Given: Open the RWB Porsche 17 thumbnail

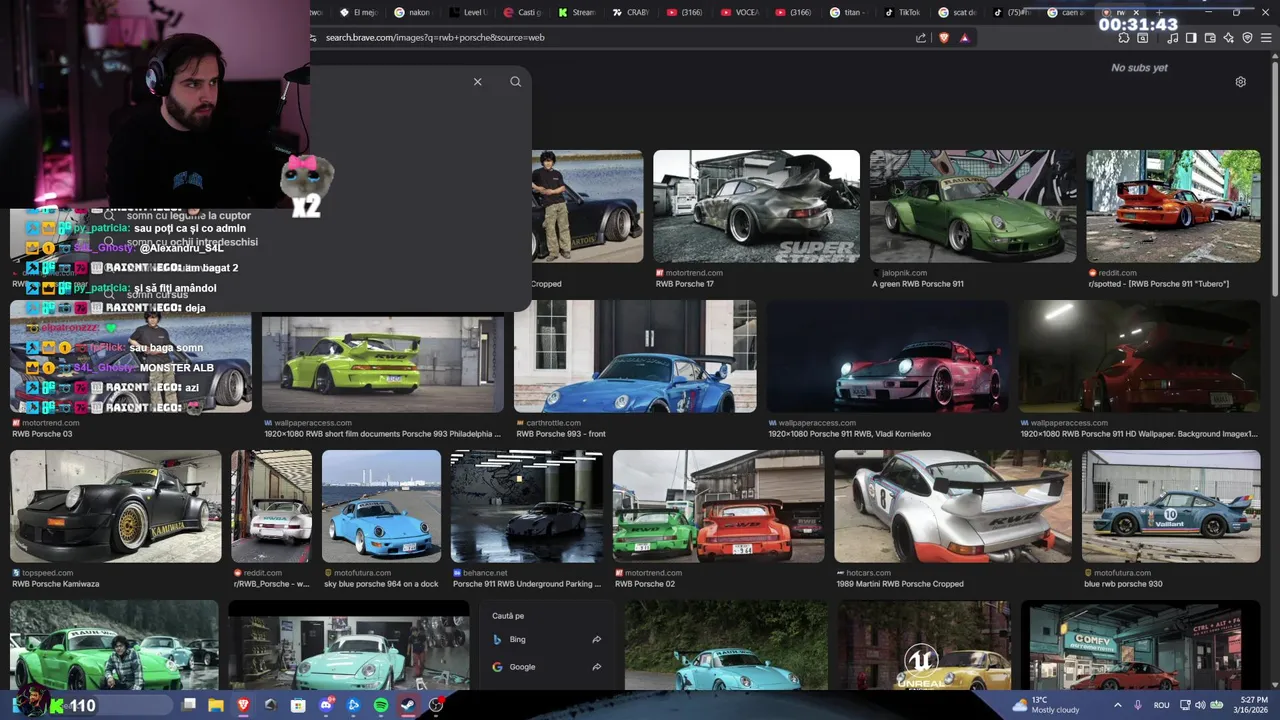Looking at the screenshot, I should 756,207.
